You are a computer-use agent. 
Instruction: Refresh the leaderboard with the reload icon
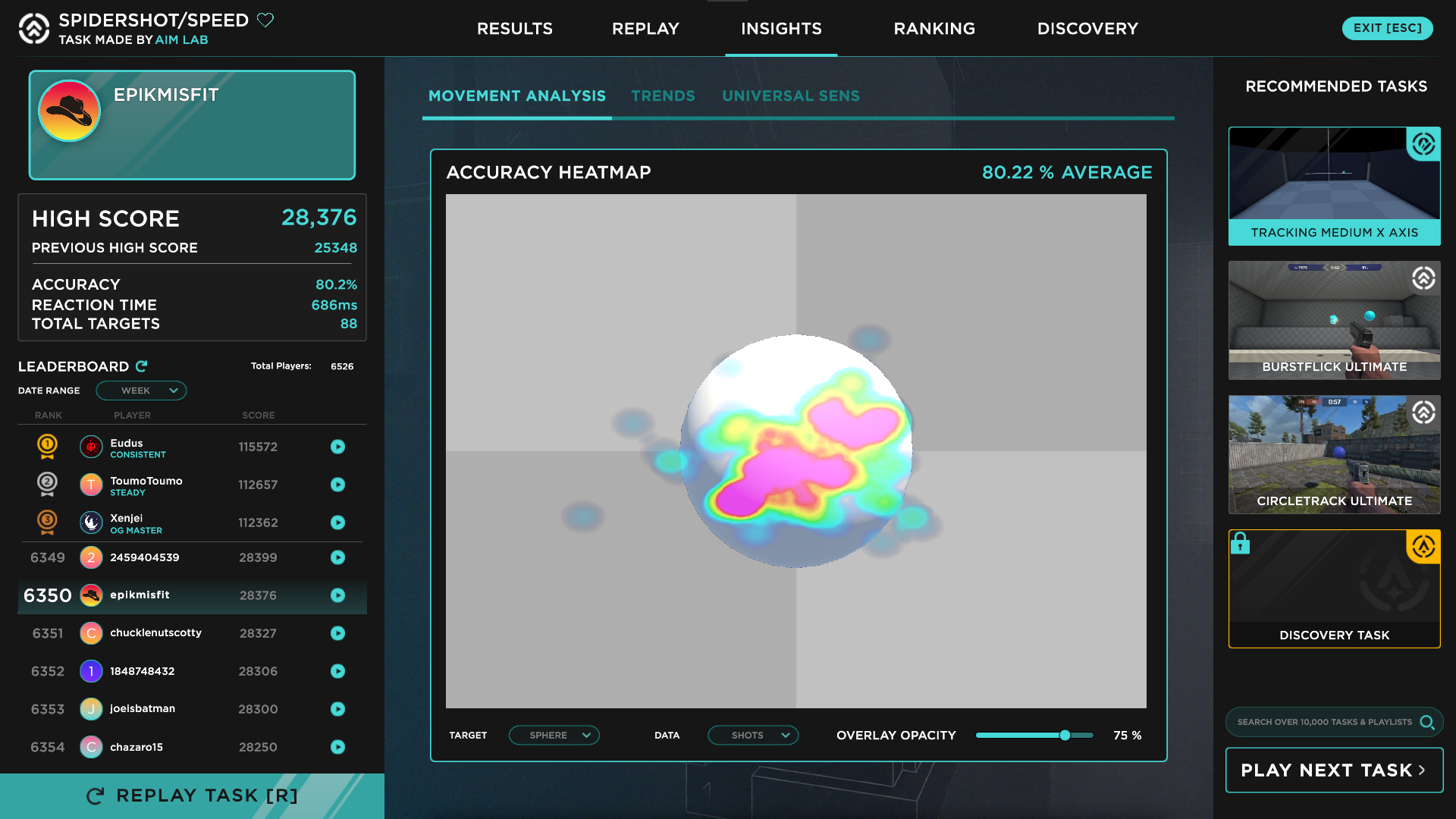click(x=141, y=366)
